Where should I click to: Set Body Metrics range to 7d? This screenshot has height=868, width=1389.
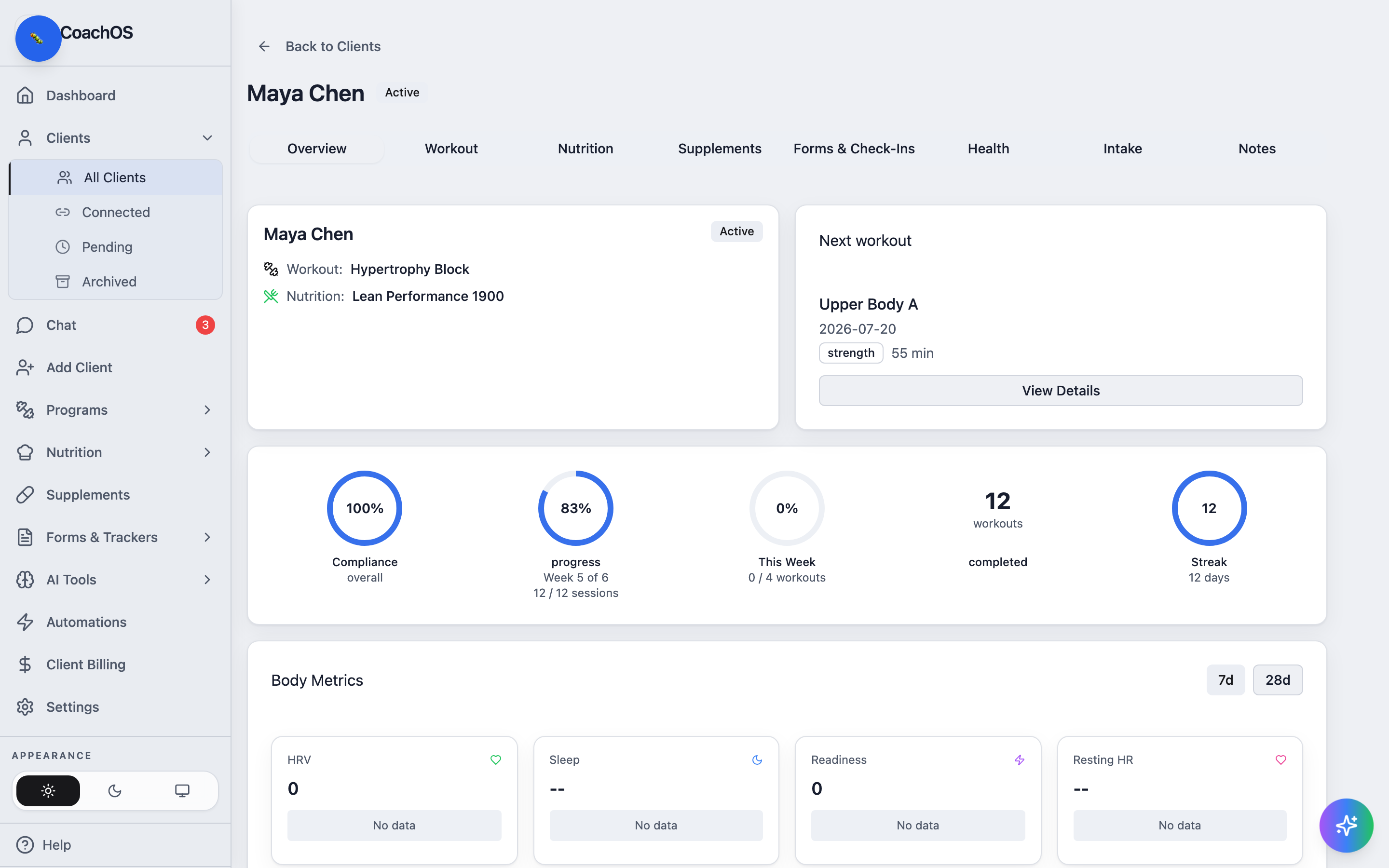pos(1226,680)
